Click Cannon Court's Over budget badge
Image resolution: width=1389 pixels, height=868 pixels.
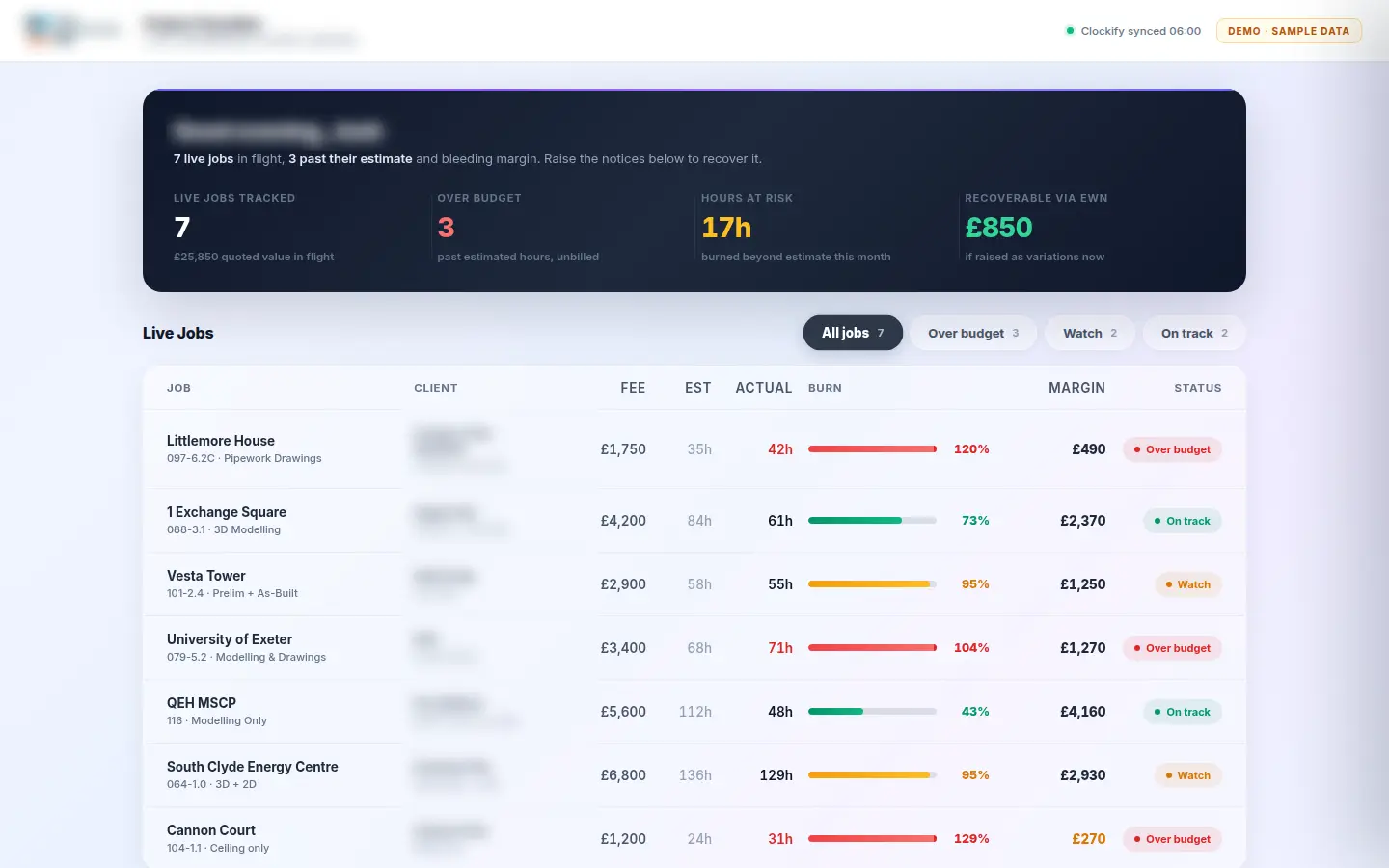point(1172,839)
